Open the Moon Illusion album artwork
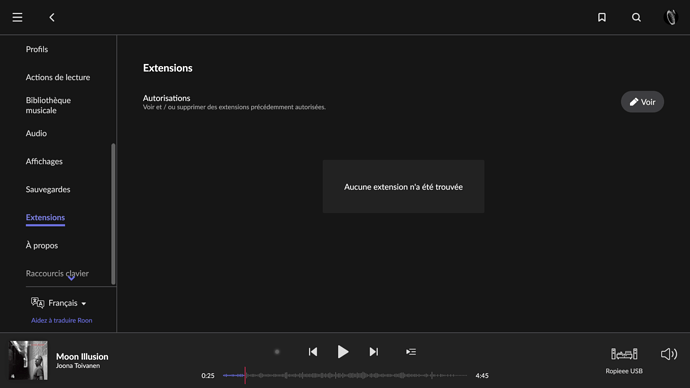Image resolution: width=690 pixels, height=388 pixels. coord(28,360)
